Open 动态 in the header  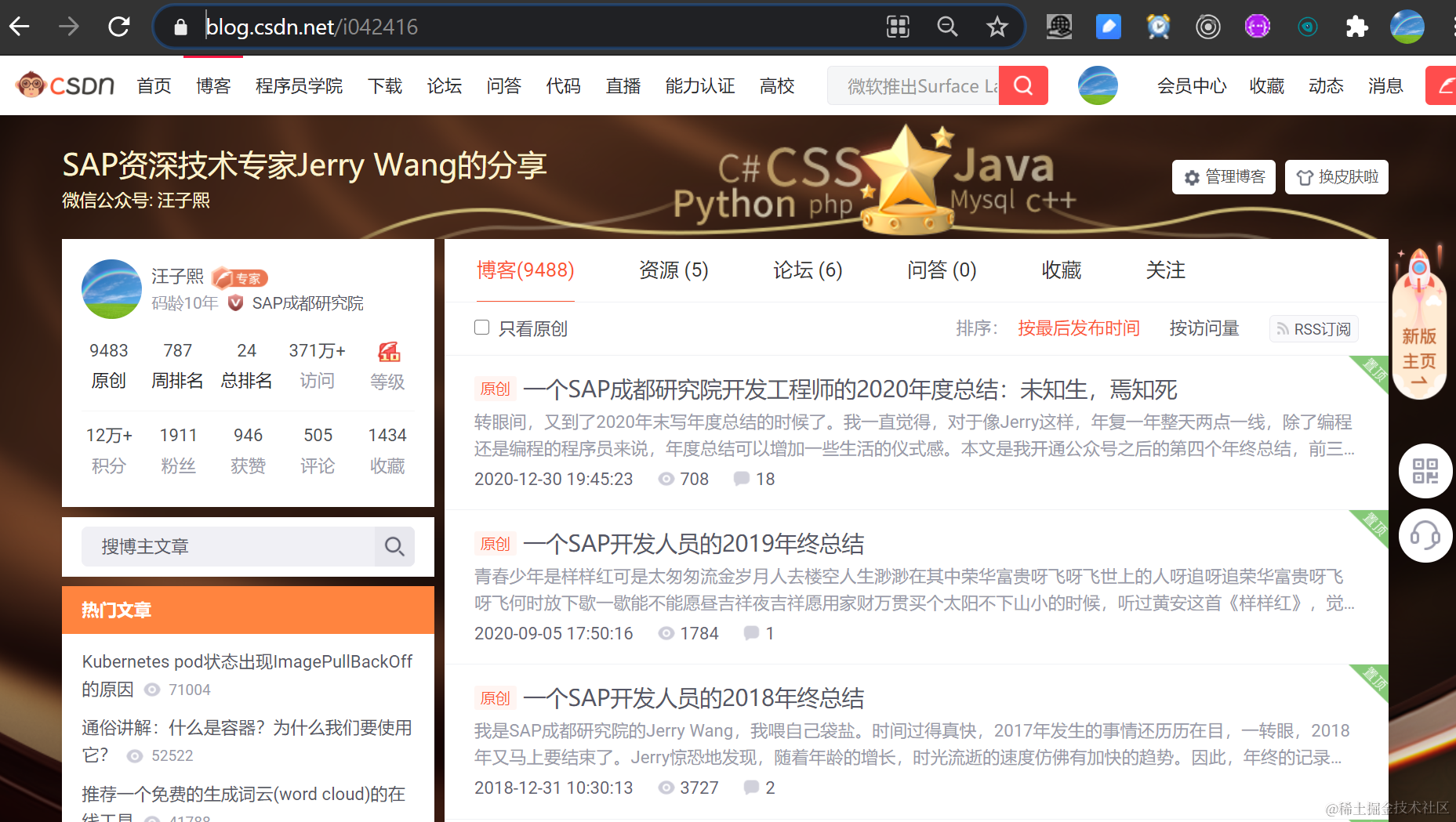[x=1326, y=85]
